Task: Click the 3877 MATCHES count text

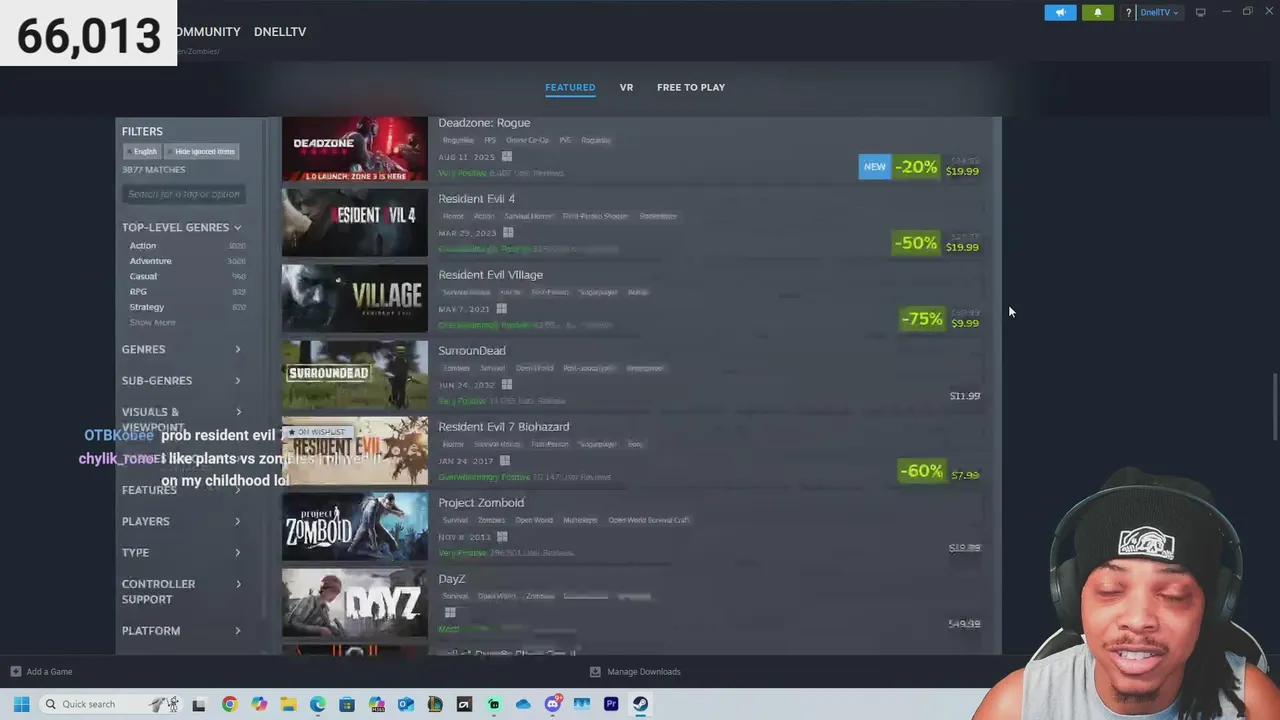Action: coord(153,170)
